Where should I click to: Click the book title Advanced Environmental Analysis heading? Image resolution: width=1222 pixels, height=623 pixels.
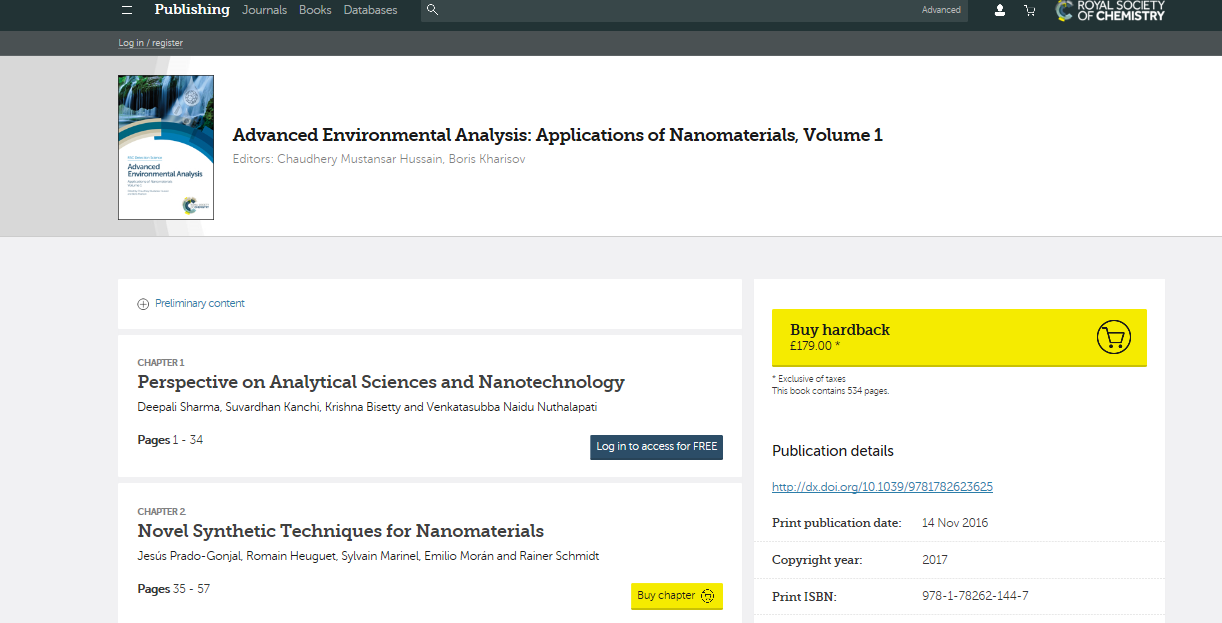558,135
